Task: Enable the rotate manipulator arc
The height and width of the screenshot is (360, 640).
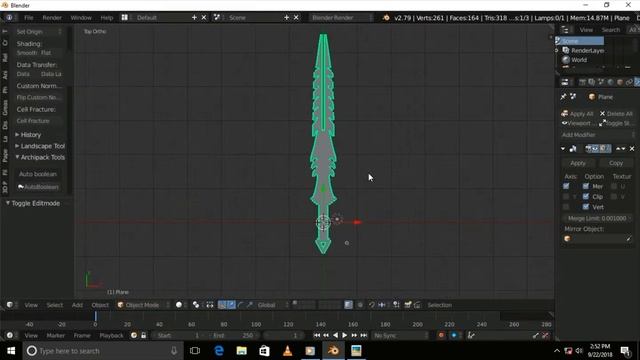Action: [240, 305]
